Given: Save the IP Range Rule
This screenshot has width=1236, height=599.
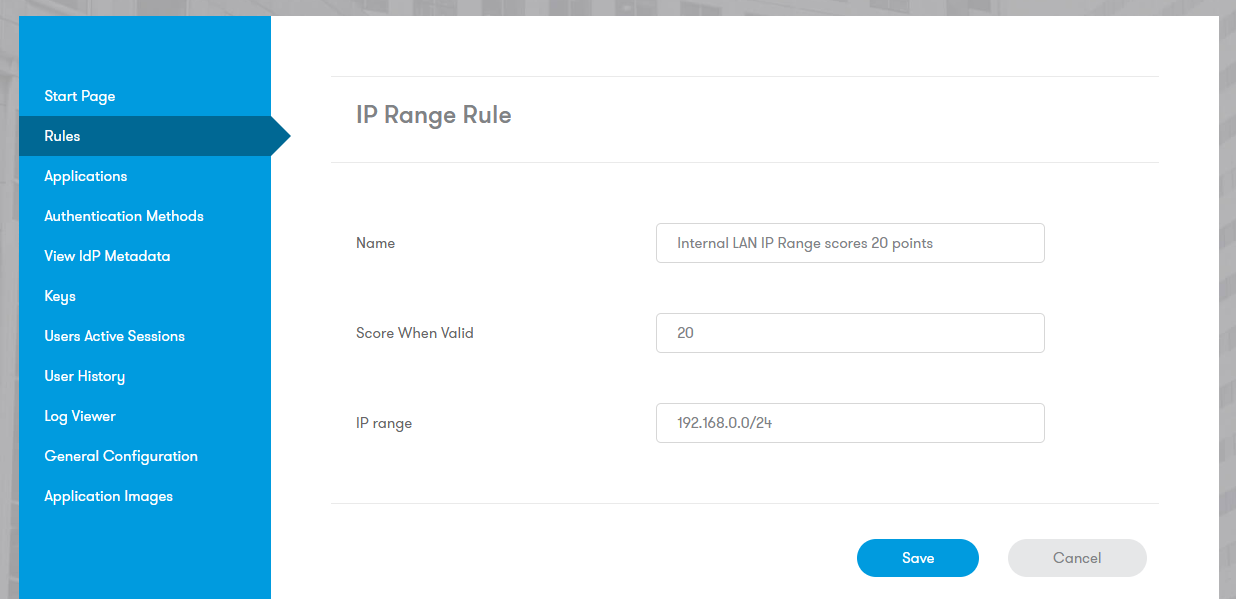Looking at the screenshot, I should tap(917, 558).
